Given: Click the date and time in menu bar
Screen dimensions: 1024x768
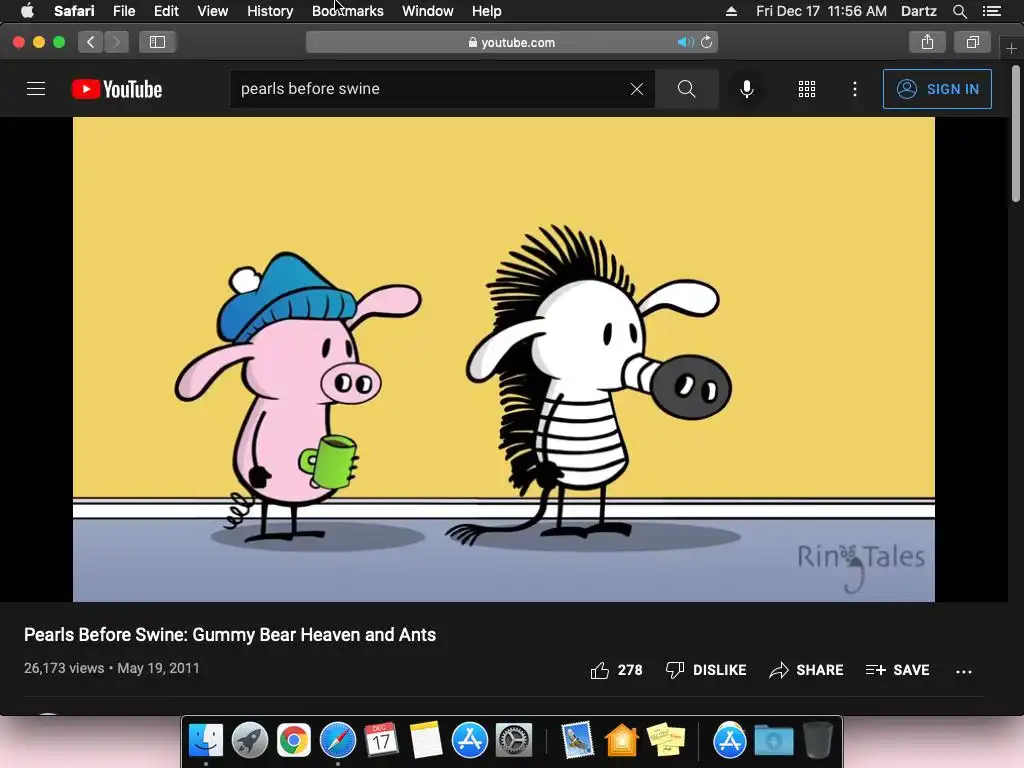Looking at the screenshot, I should (821, 11).
